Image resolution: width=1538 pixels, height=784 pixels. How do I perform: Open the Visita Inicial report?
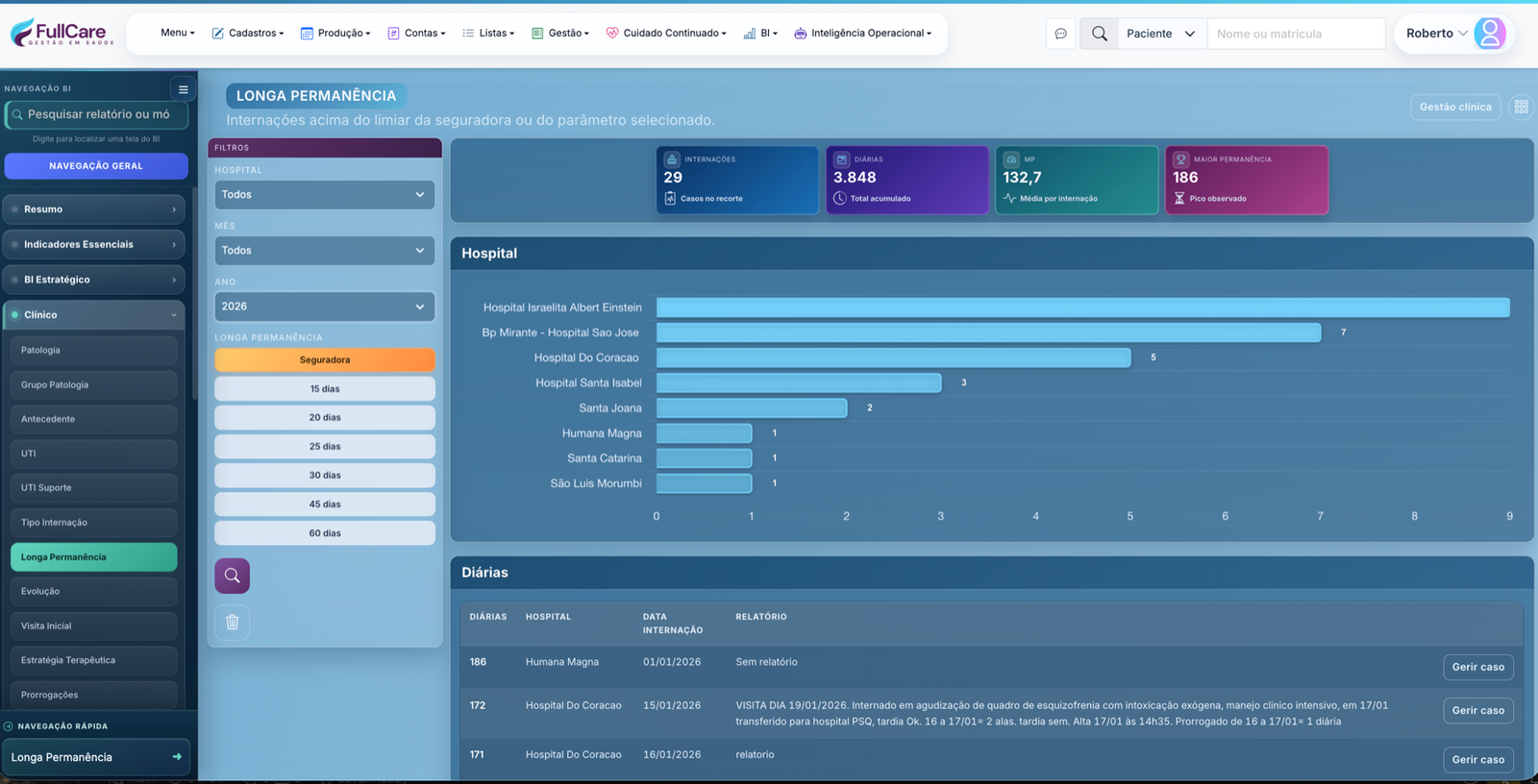(x=93, y=626)
